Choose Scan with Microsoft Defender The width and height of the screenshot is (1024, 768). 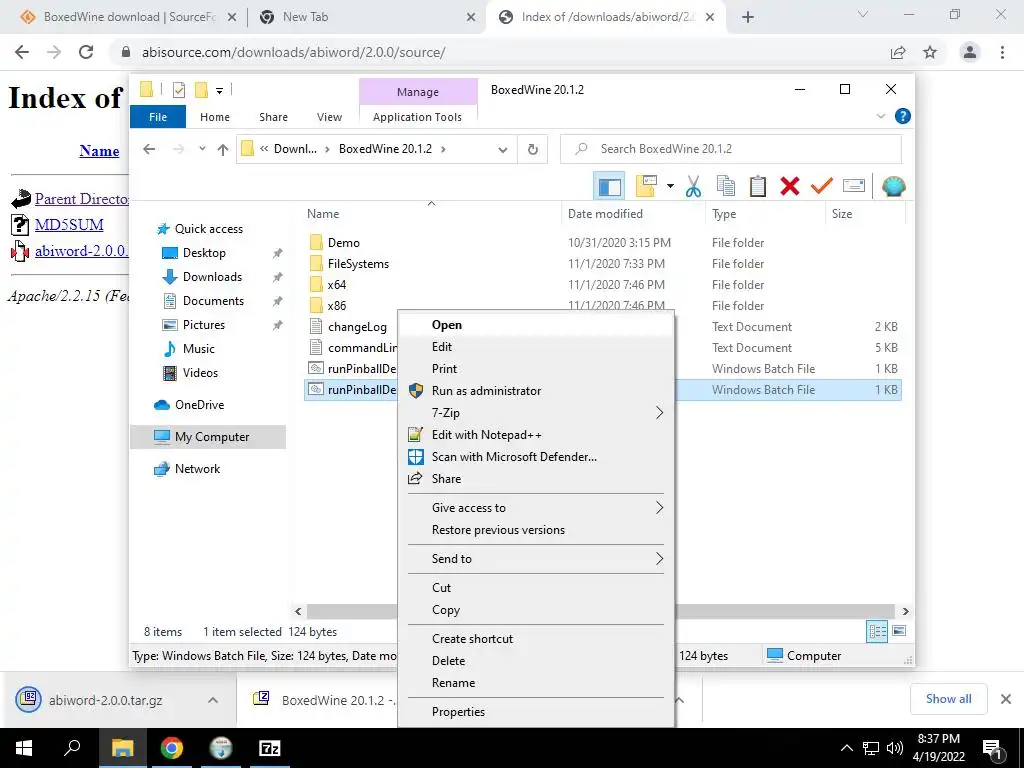[x=536, y=457]
